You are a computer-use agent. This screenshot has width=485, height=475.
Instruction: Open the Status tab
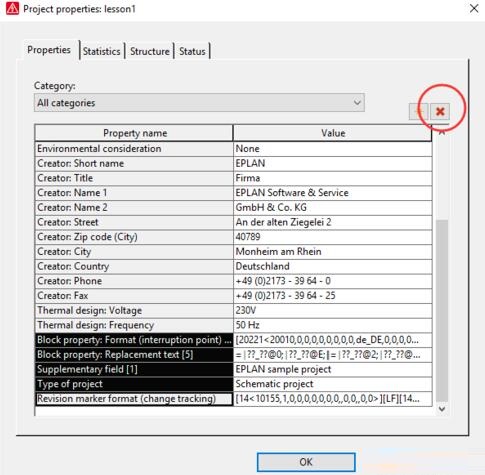point(192,51)
